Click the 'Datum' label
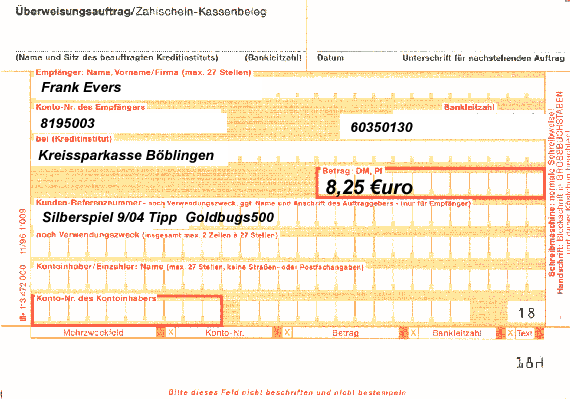This screenshot has width=570, height=399. 330,58
